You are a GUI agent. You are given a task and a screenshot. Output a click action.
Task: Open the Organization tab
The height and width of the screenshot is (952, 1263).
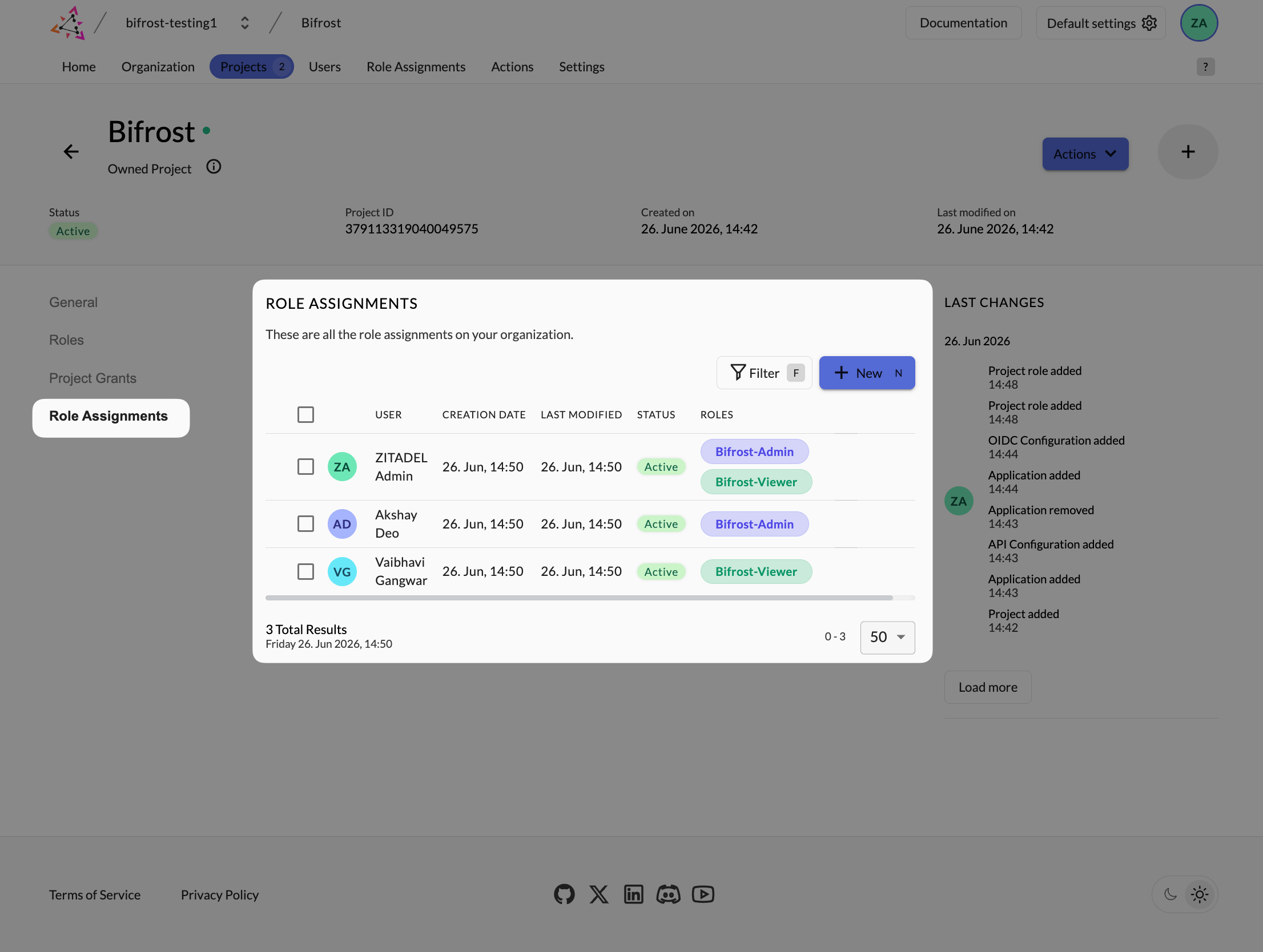158,67
